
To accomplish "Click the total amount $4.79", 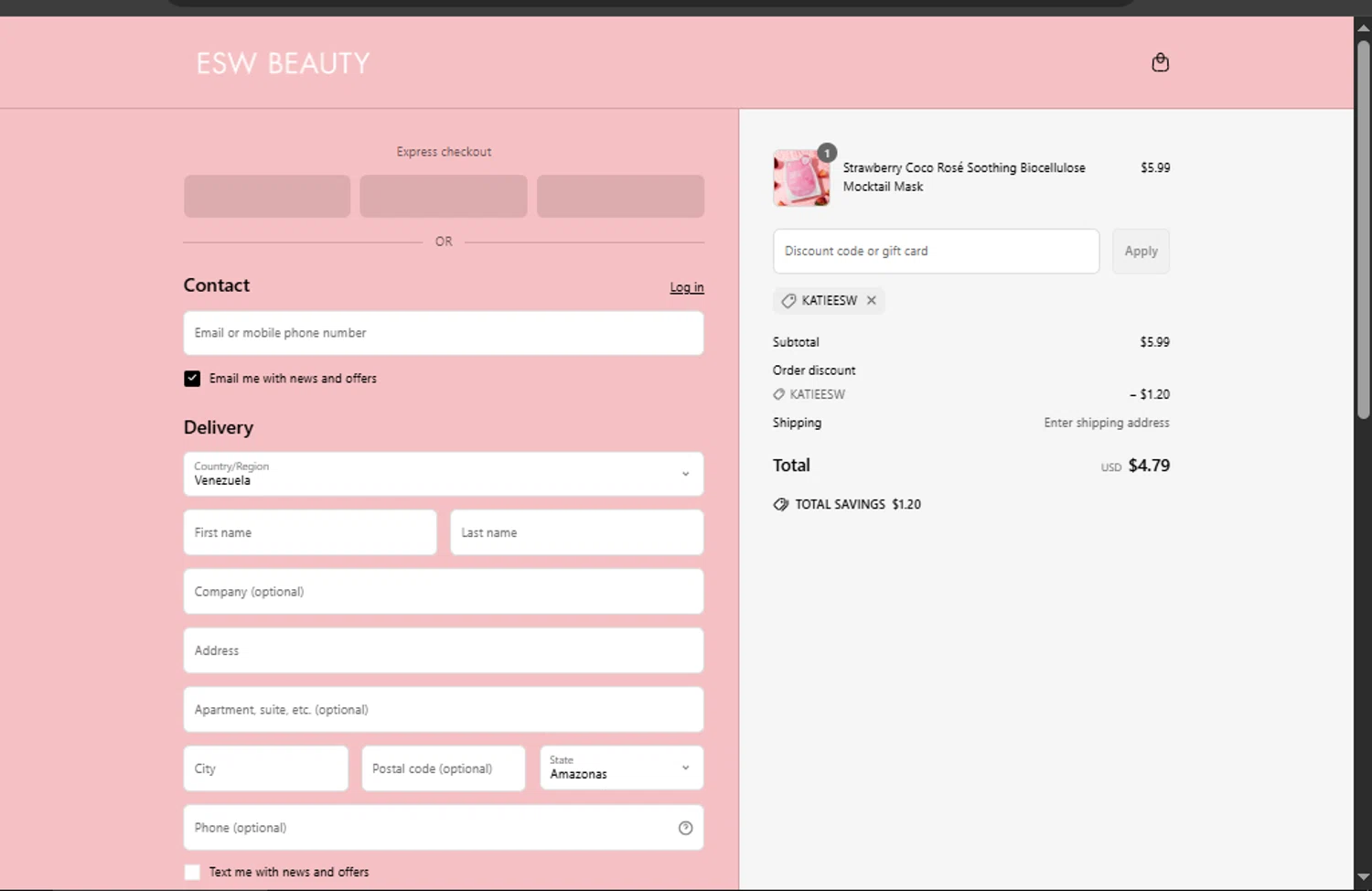I will 1149,466.
